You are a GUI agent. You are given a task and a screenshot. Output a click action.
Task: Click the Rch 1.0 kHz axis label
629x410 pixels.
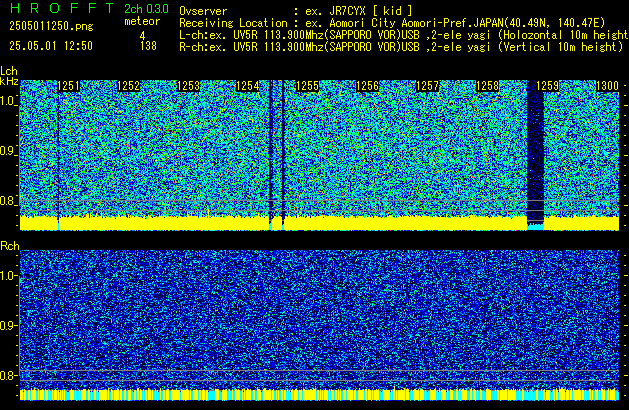point(8,276)
